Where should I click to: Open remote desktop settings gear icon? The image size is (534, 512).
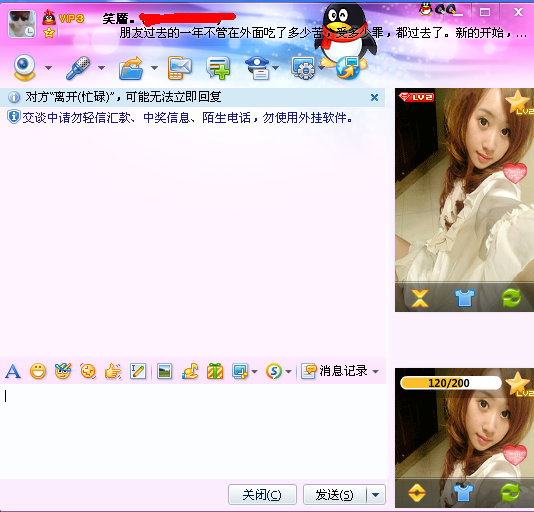303,68
